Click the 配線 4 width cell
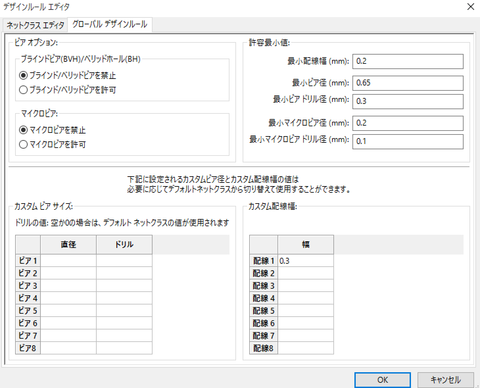 point(305,298)
